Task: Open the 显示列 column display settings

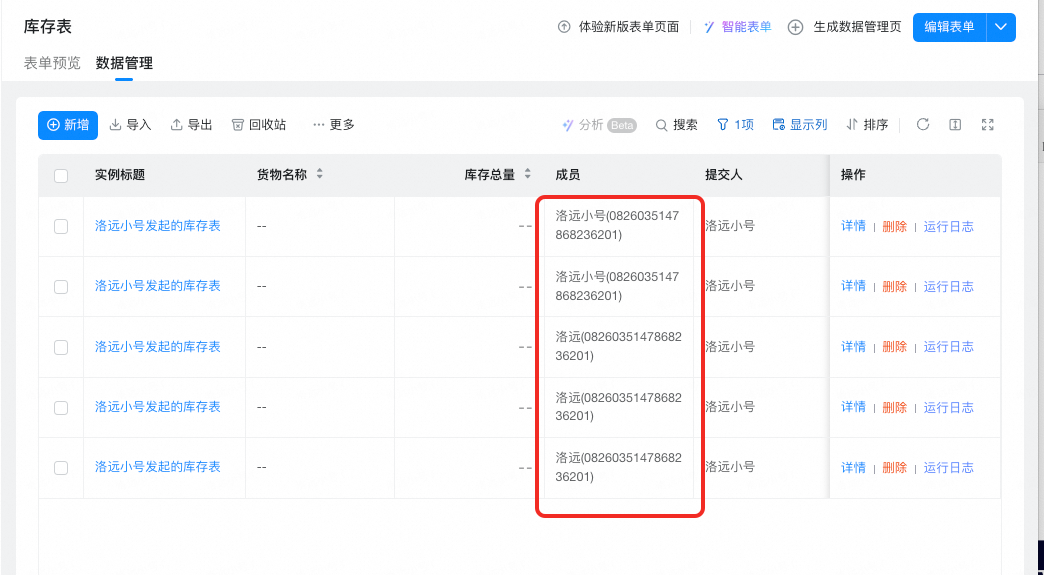Action: click(800, 124)
